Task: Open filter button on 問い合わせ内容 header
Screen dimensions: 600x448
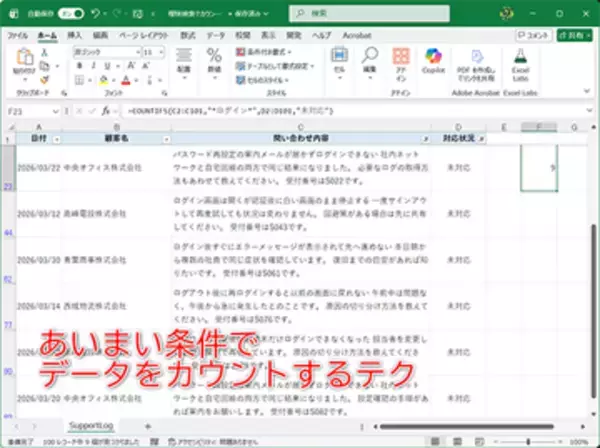Action: [x=426, y=139]
